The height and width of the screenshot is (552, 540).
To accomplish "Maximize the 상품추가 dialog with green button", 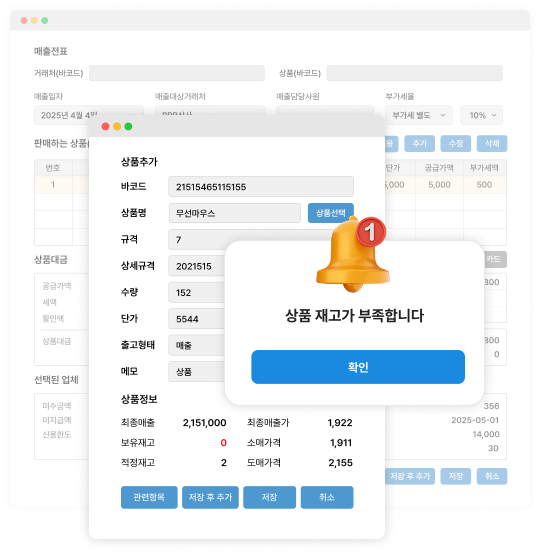I will (x=128, y=126).
